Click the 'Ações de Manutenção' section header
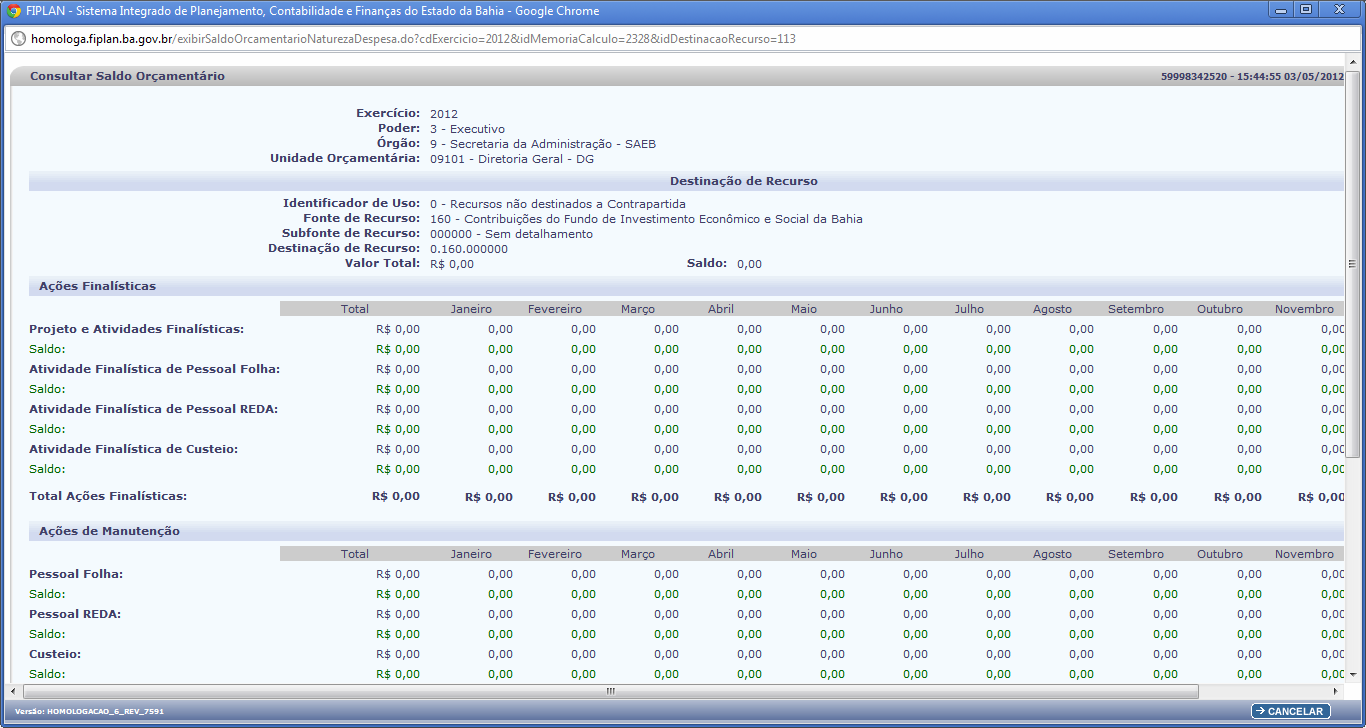Viewport: 1366px width, 728px height. point(109,531)
